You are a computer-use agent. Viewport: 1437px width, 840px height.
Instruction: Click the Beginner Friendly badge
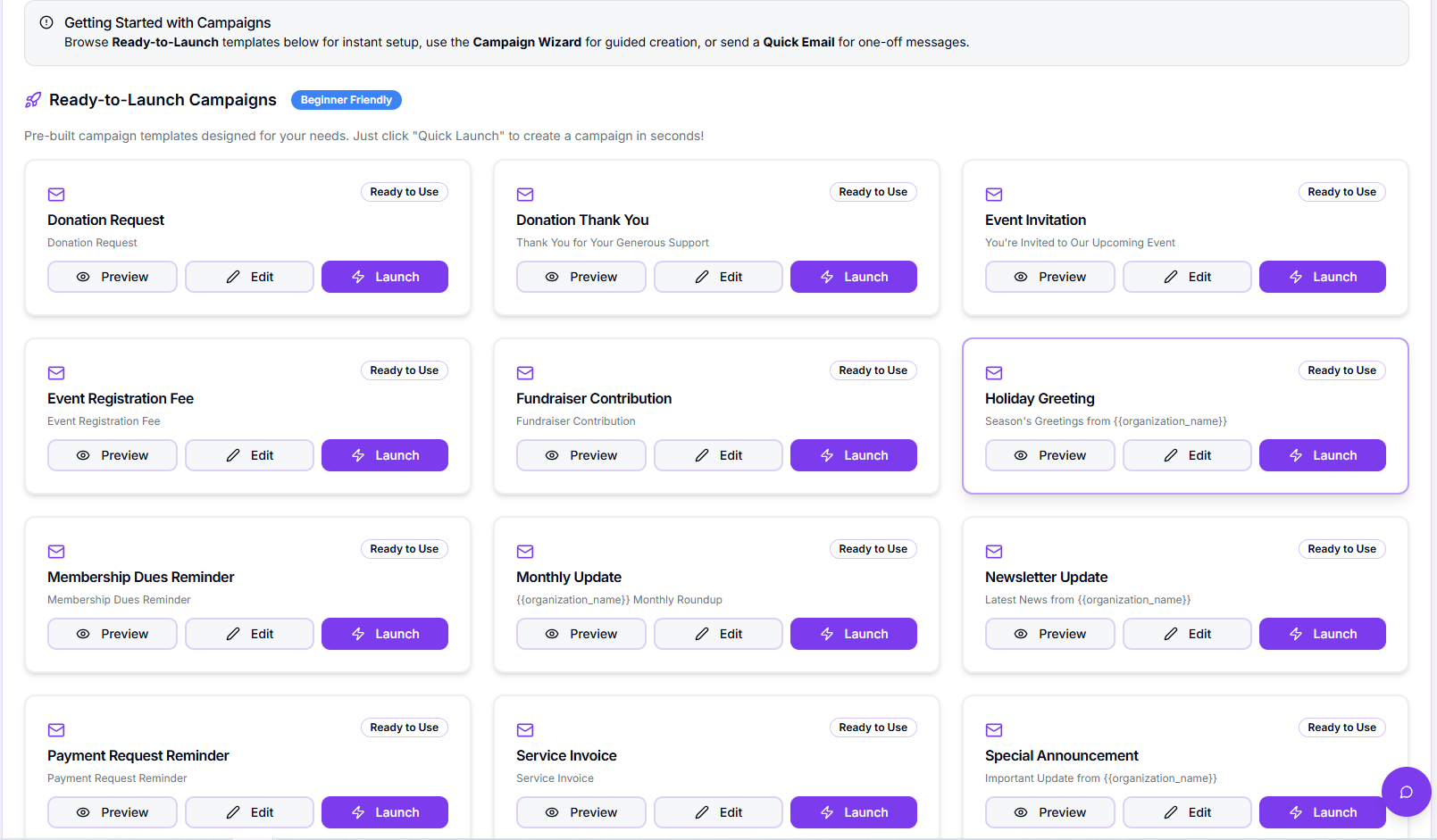click(347, 100)
